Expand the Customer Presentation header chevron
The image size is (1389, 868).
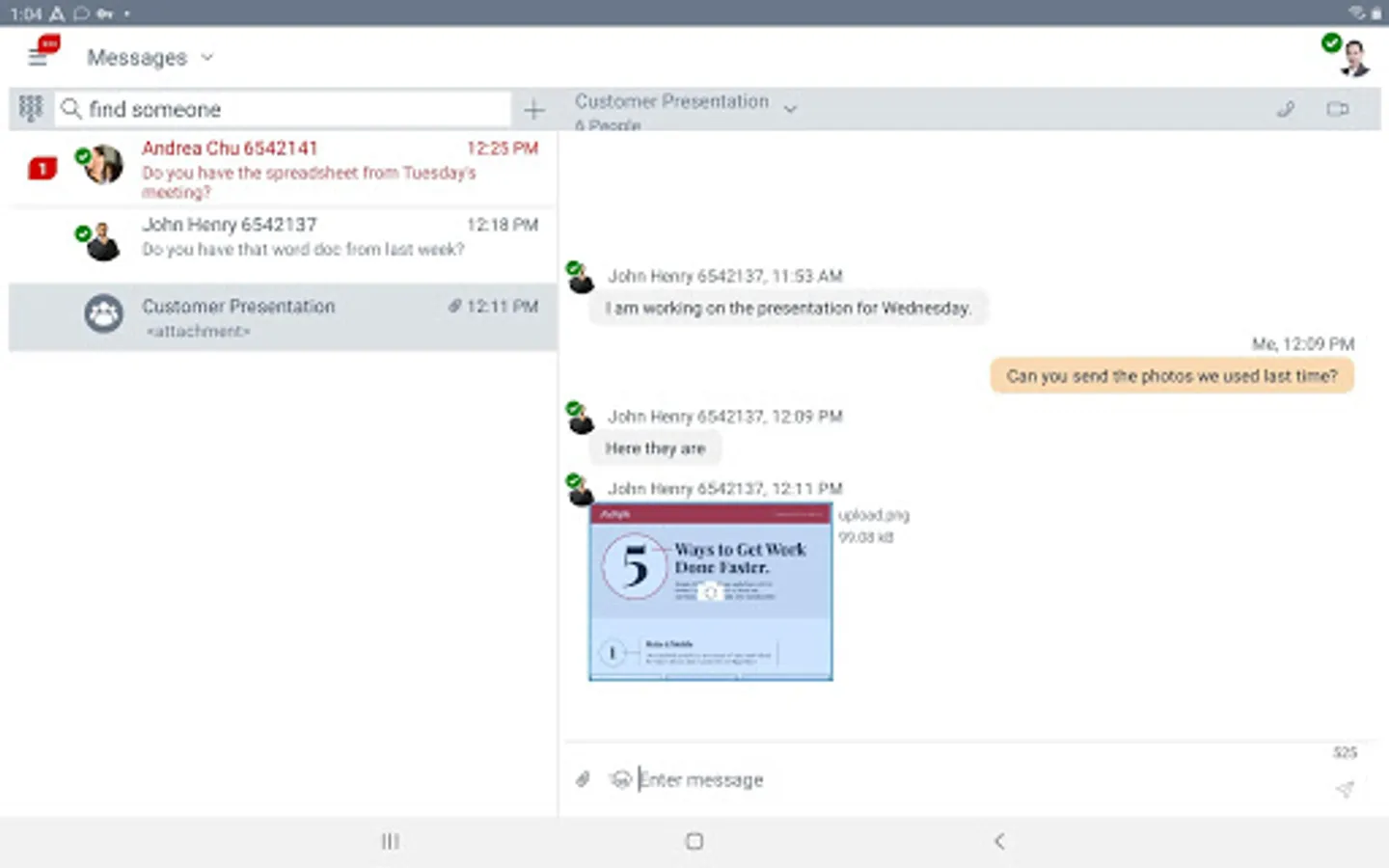point(790,109)
